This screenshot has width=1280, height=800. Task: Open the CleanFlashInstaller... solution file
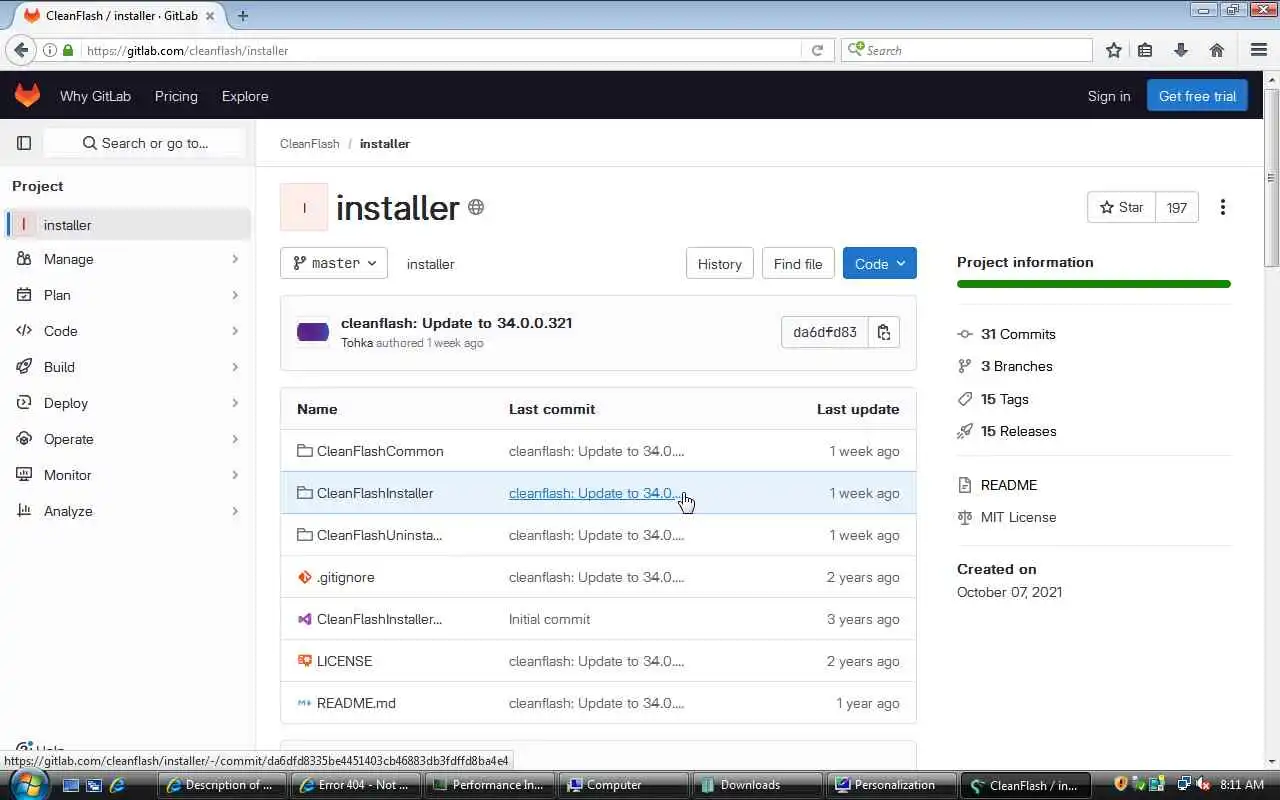379,619
